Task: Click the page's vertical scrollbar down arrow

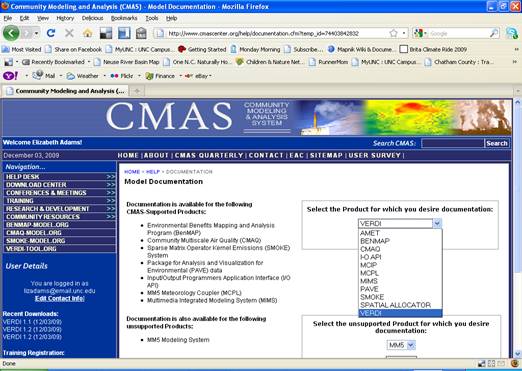Action: pos(518,354)
